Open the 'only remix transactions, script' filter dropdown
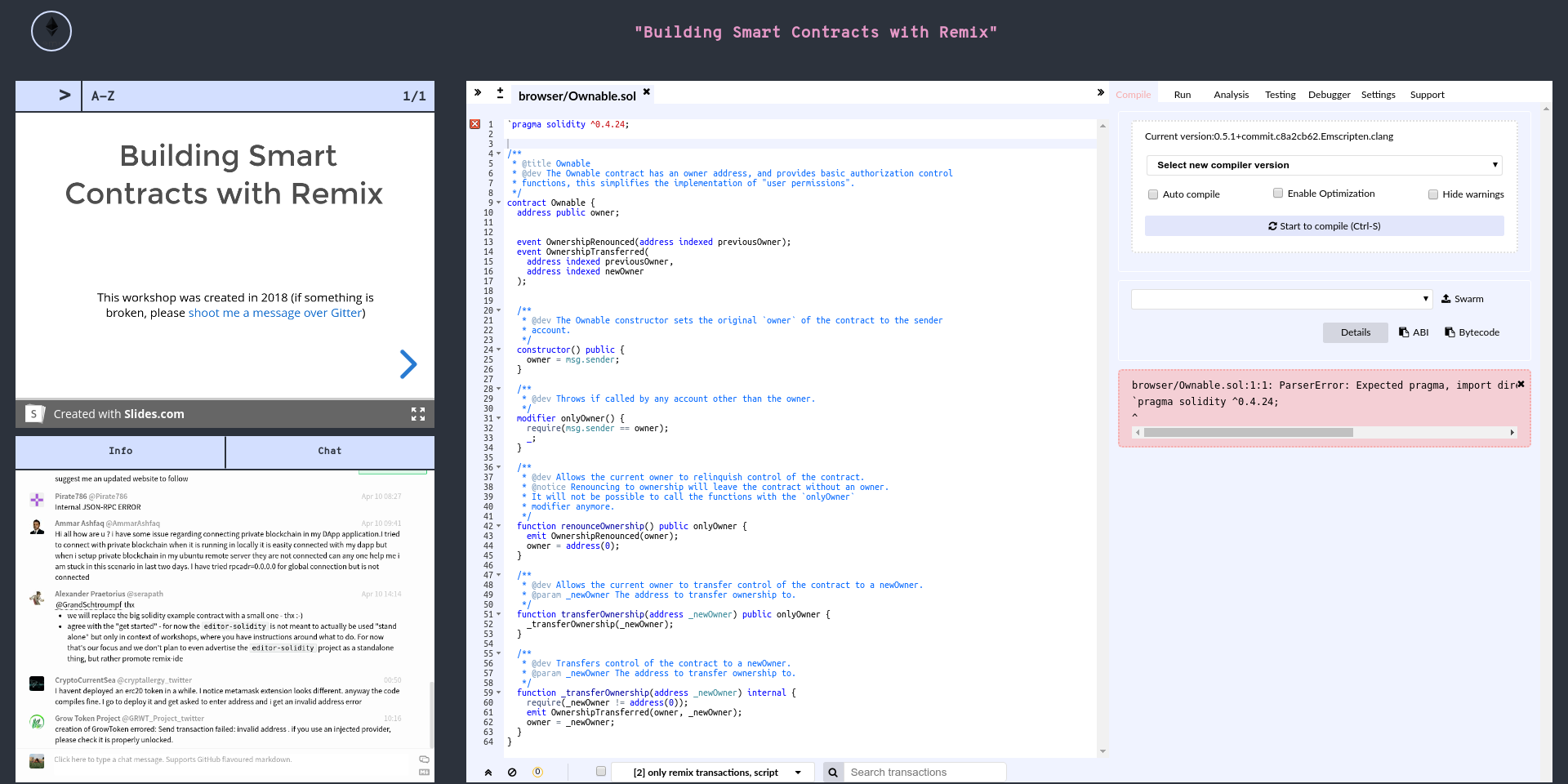This screenshot has width=1568, height=784. tap(713, 773)
